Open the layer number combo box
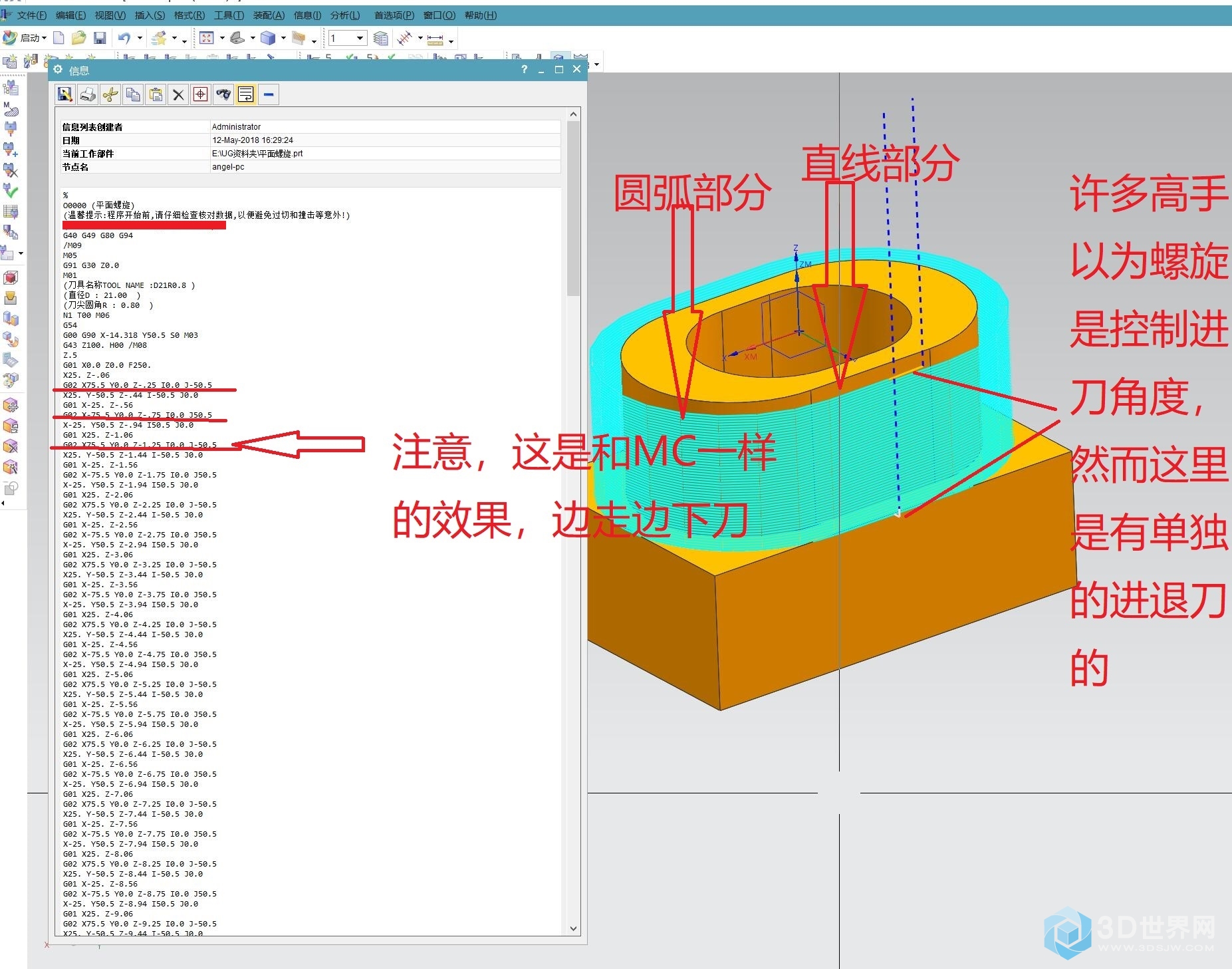Image resolution: width=1232 pixels, height=969 pixels. click(x=360, y=38)
